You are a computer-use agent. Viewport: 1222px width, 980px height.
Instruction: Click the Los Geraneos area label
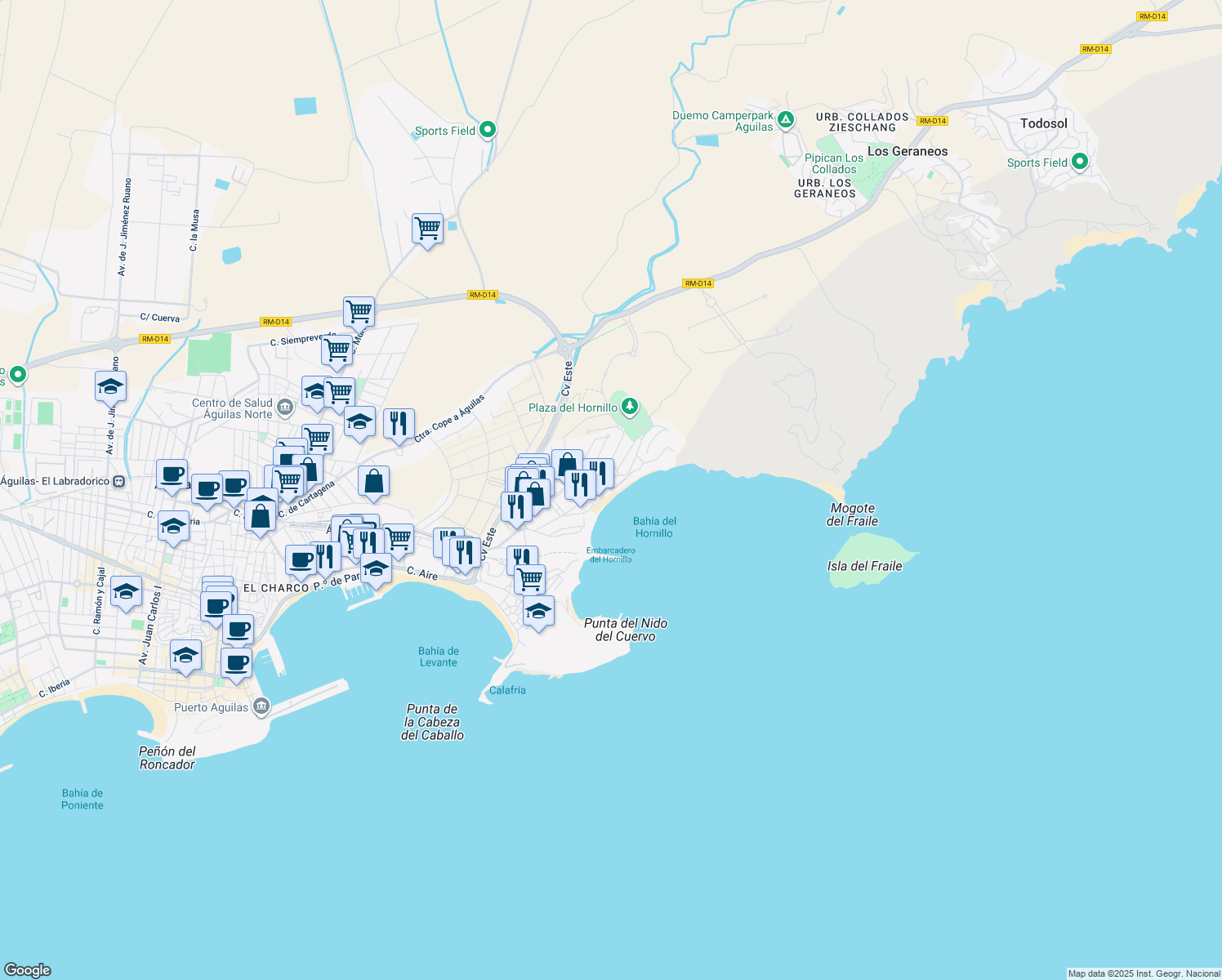coord(909,151)
